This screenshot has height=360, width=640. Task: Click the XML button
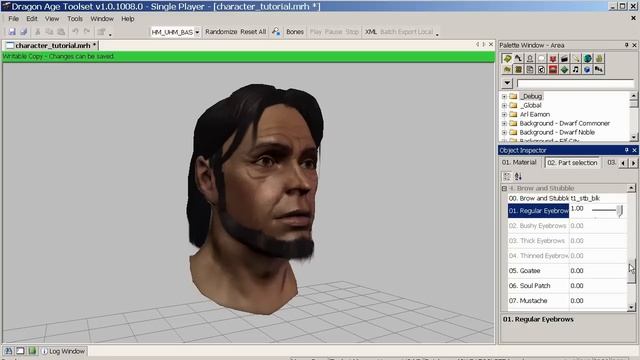tap(371, 32)
